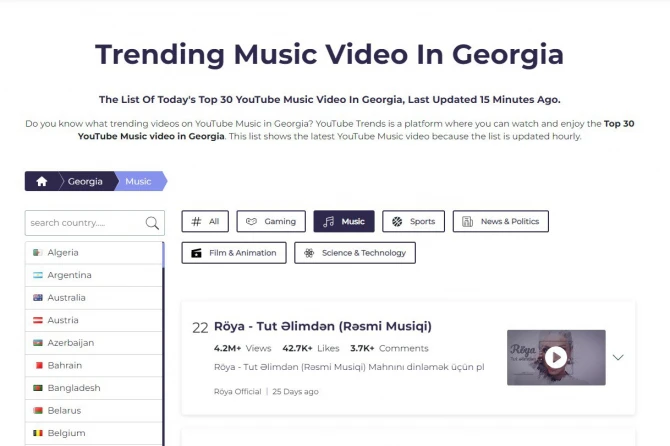
Task: Select Algeria from country list
Action: [x=94, y=252]
